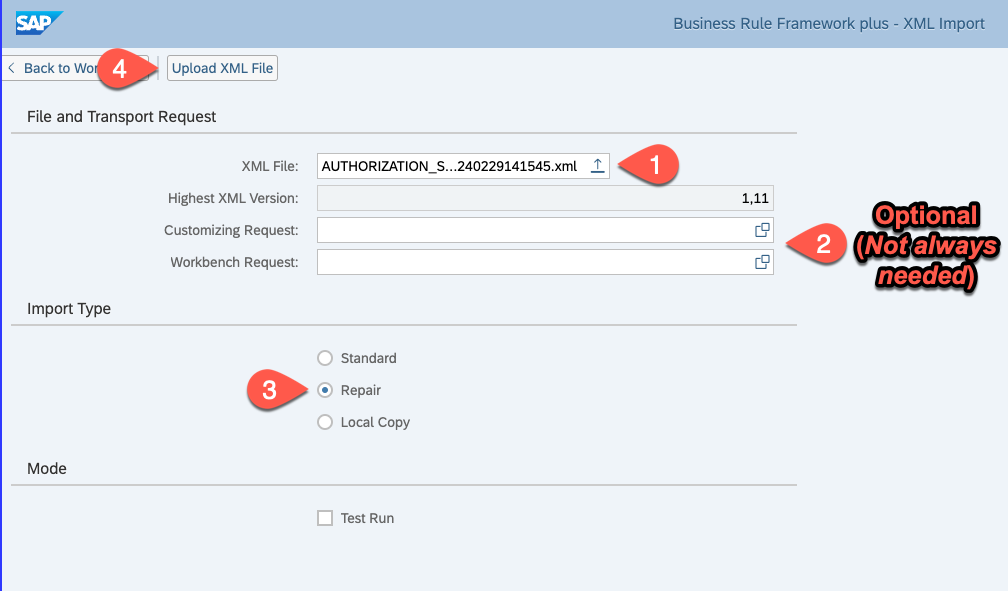This screenshot has height=591, width=1008.
Task: Open value help for Customizing Request
Action: pos(762,230)
